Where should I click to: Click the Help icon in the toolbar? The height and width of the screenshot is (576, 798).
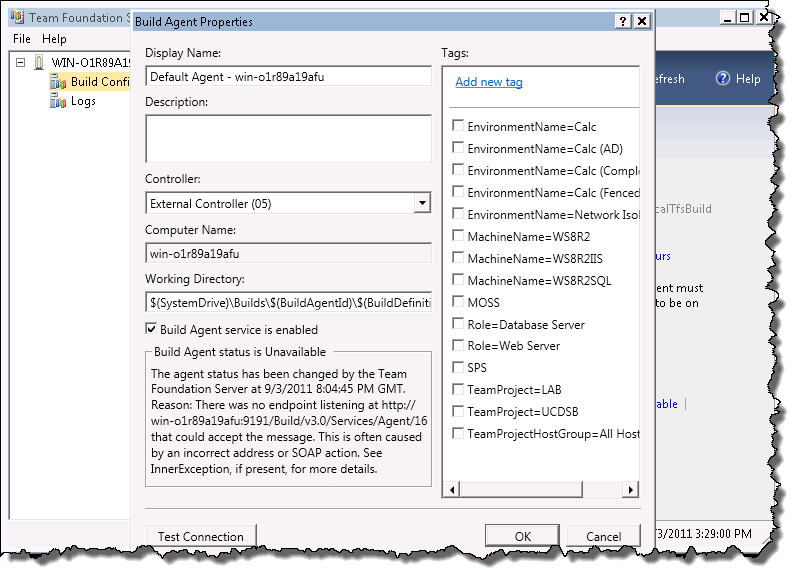click(x=722, y=79)
